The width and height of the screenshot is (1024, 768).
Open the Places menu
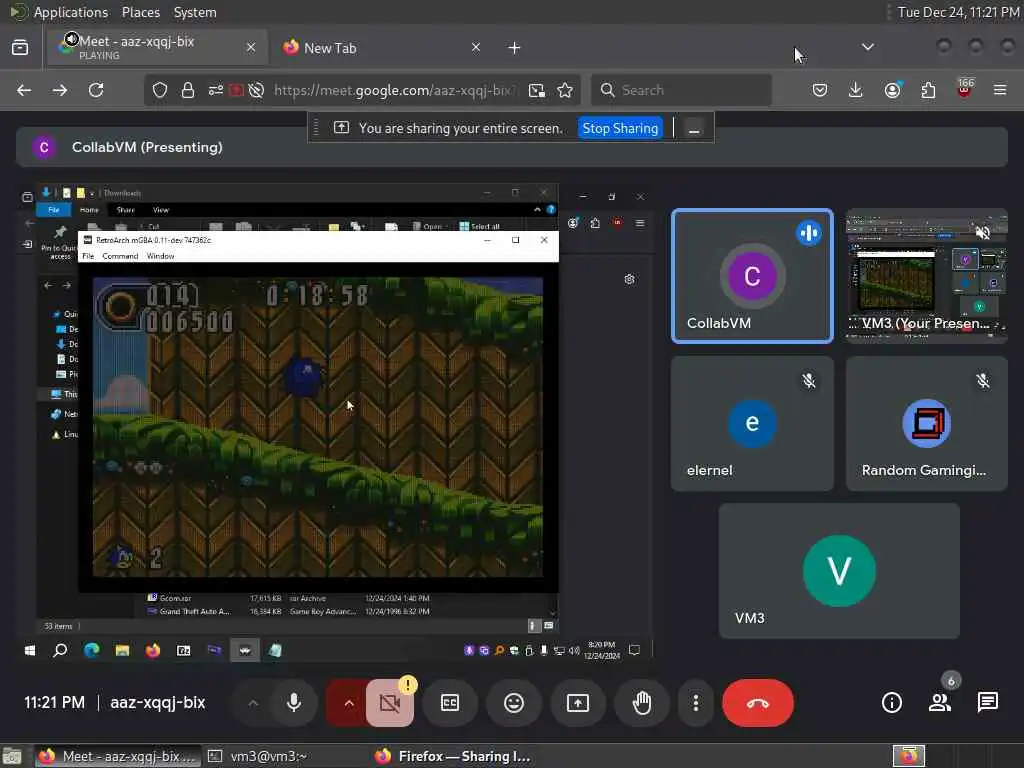tap(140, 12)
